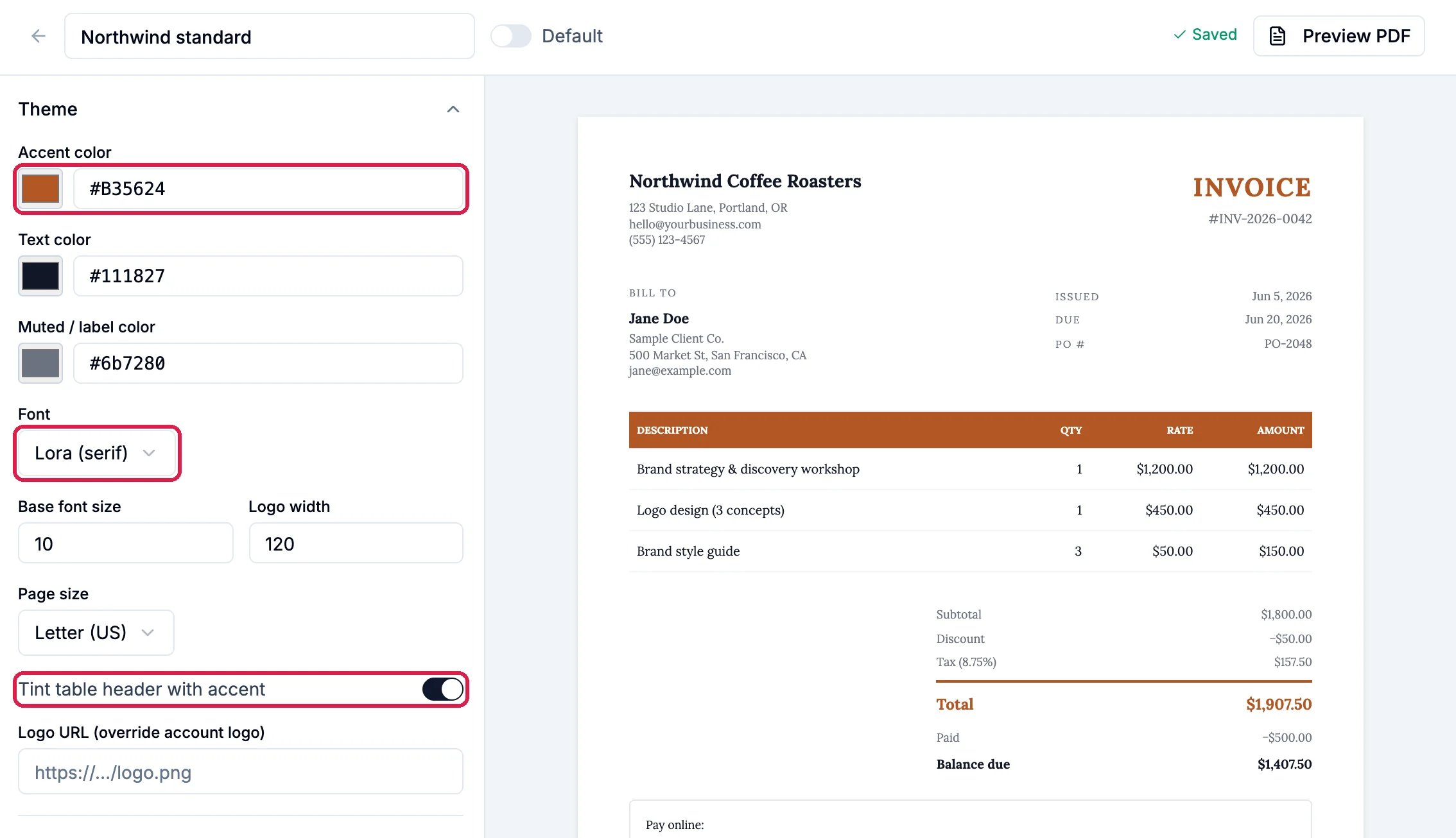Click issued date Jun 5, 2026

click(x=1281, y=296)
